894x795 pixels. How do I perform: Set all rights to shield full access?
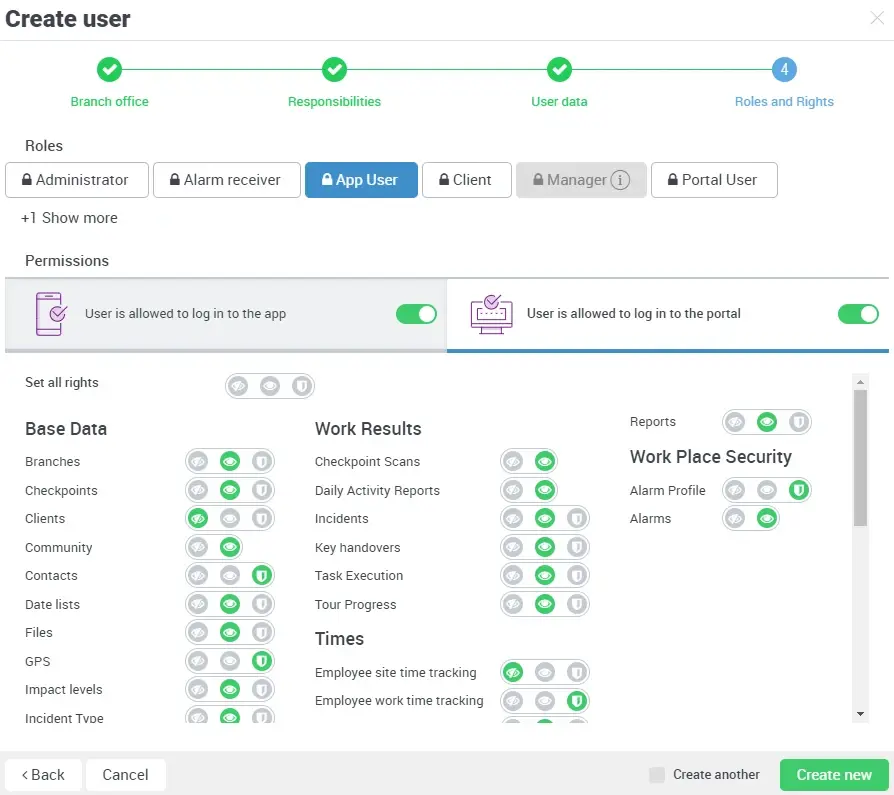[x=301, y=386]
